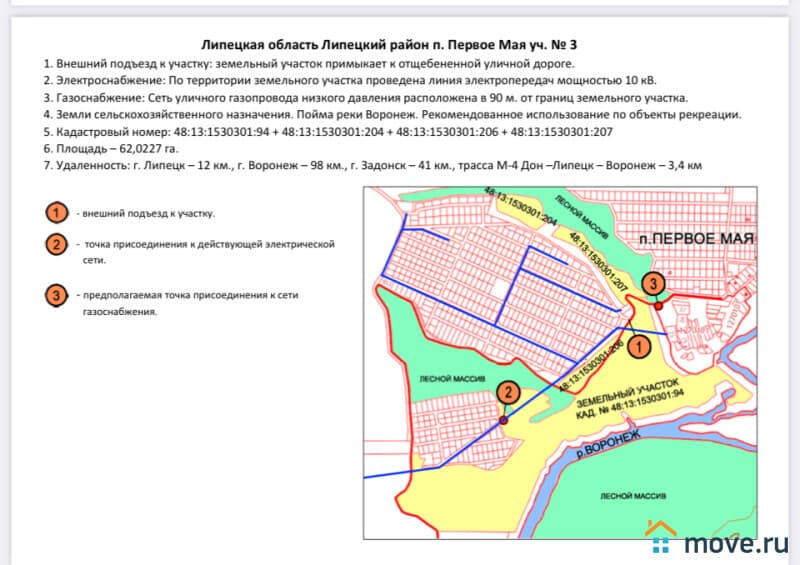Click line 3 about 'Газоснабжение'

click(365, 97)
